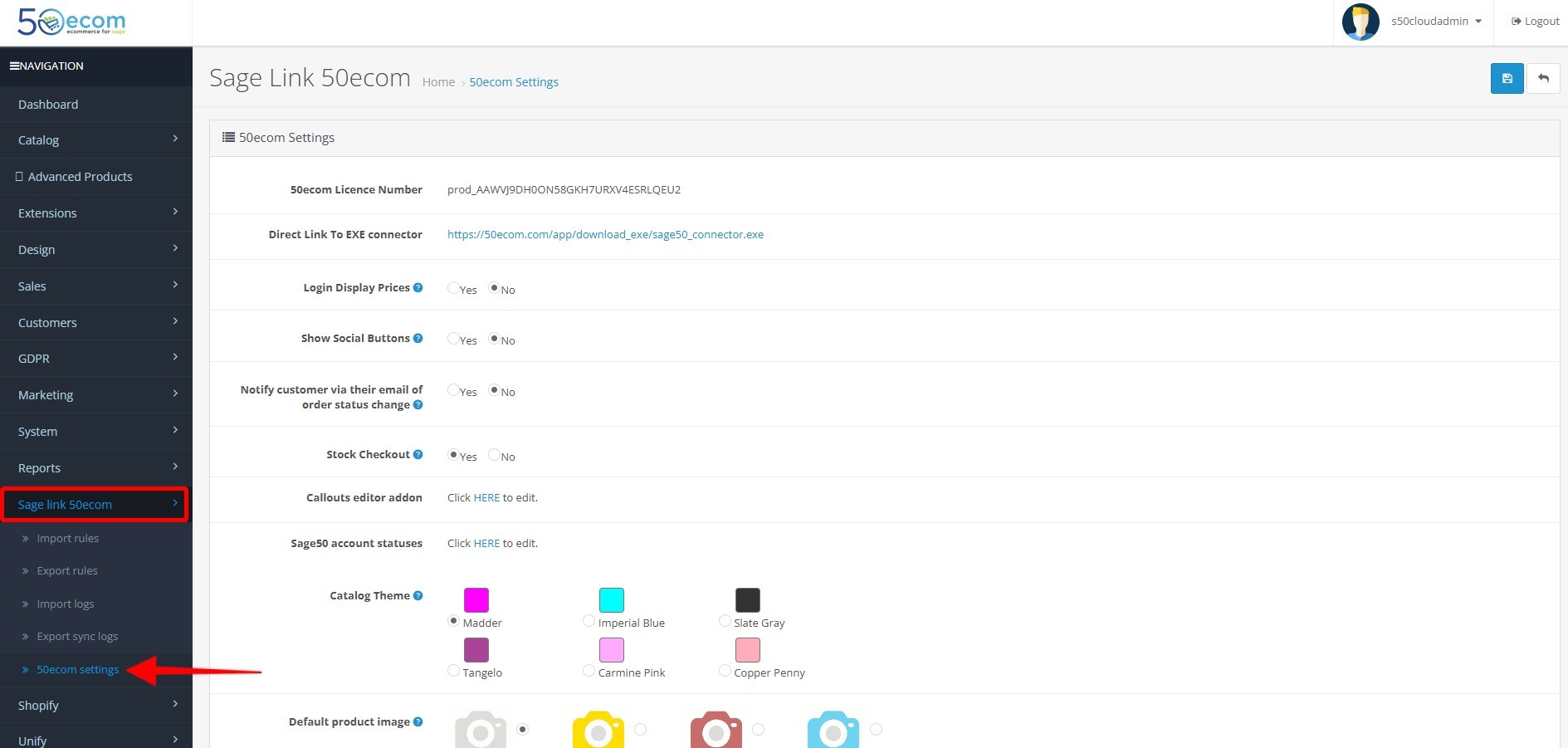Select the red camera default image
Viewport: 1568px width, 748px height.
(716, 730)
